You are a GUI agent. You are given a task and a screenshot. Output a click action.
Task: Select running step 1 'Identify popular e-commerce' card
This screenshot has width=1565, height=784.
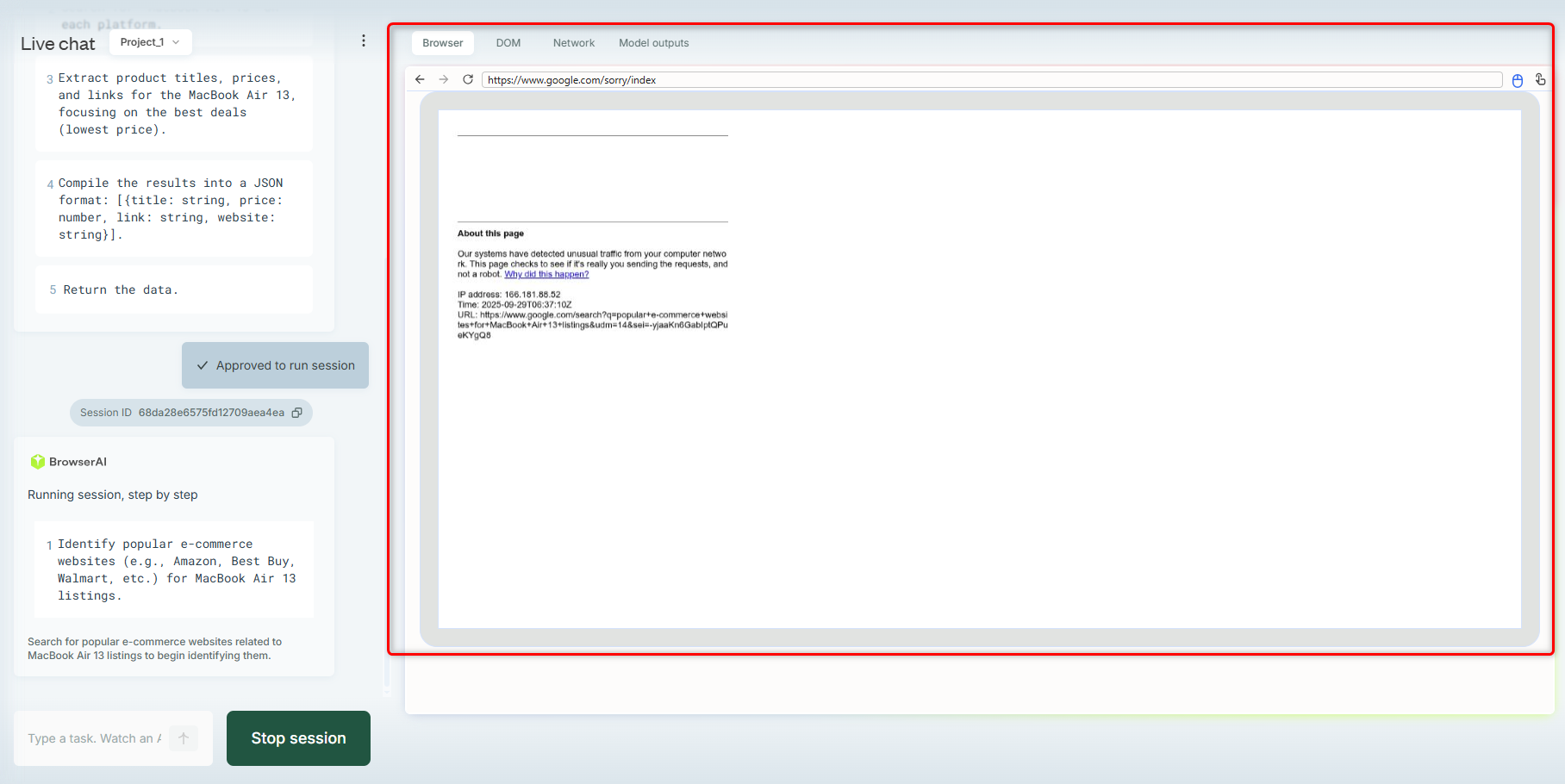pyautogui.click(x=174, y=569)
